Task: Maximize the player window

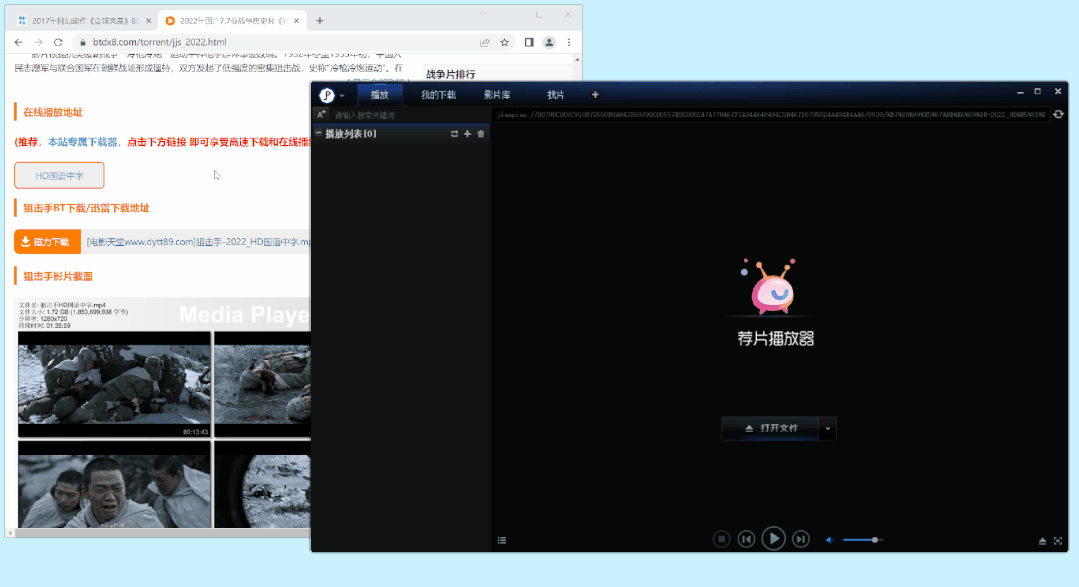Action: 1038,92
